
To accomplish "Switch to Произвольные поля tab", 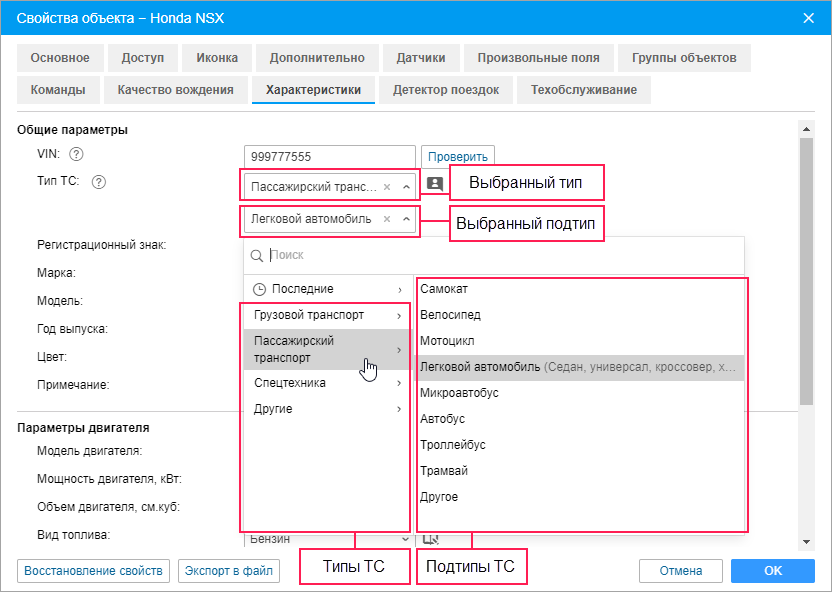I will point(539,58).
